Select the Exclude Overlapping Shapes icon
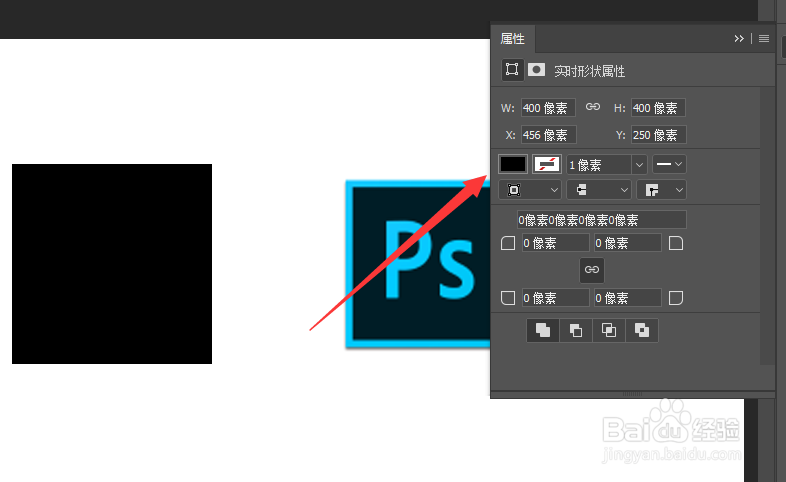Image resolution: width=786 pixels, height=482 pixels. (642, 330)
